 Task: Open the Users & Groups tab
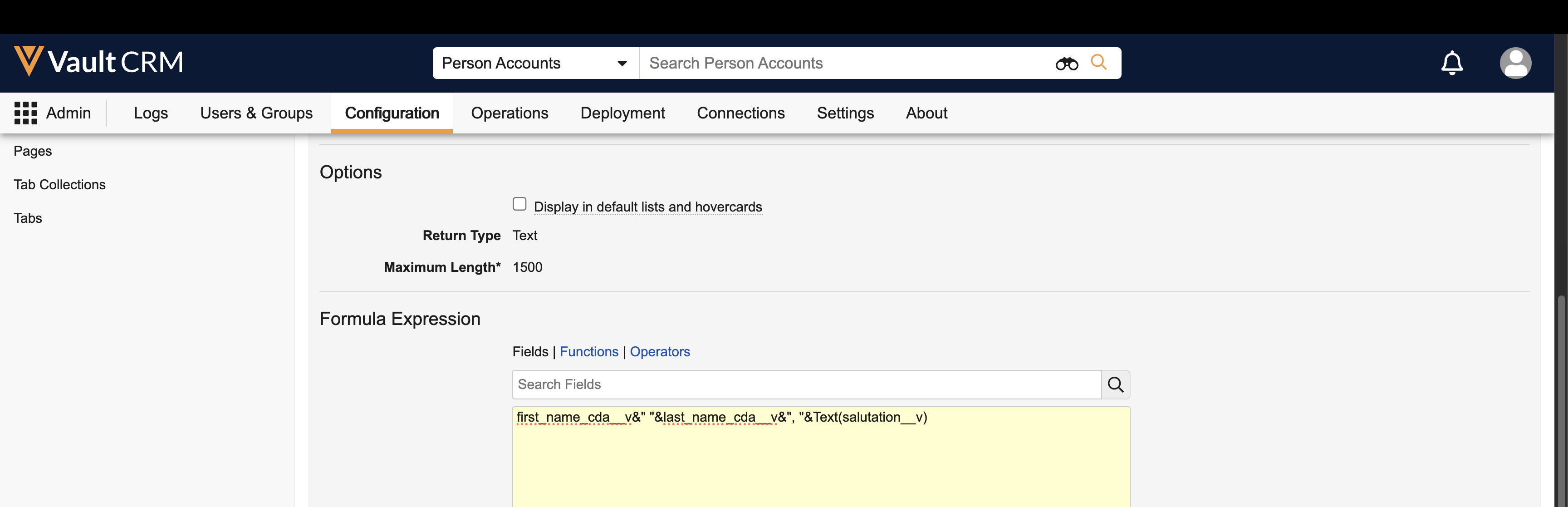tap(256, 113)
